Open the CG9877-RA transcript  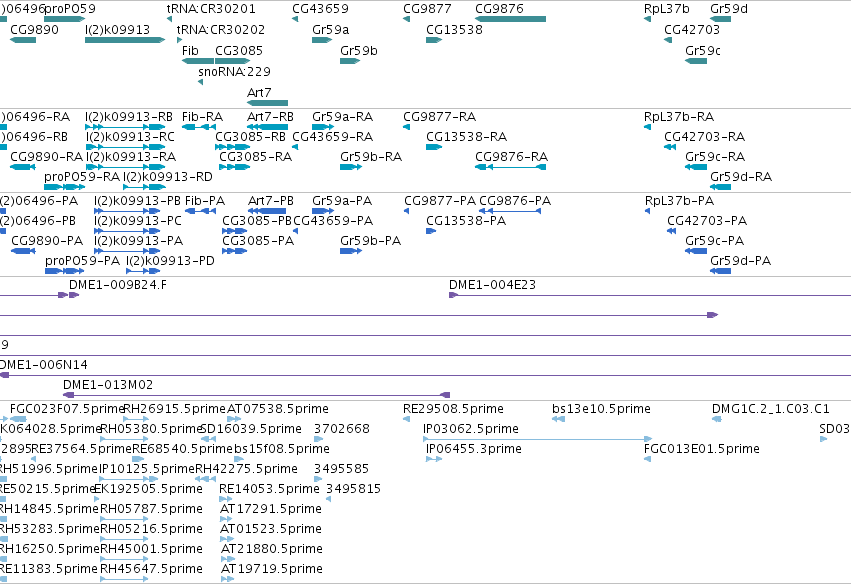click(x=407, y=127)
